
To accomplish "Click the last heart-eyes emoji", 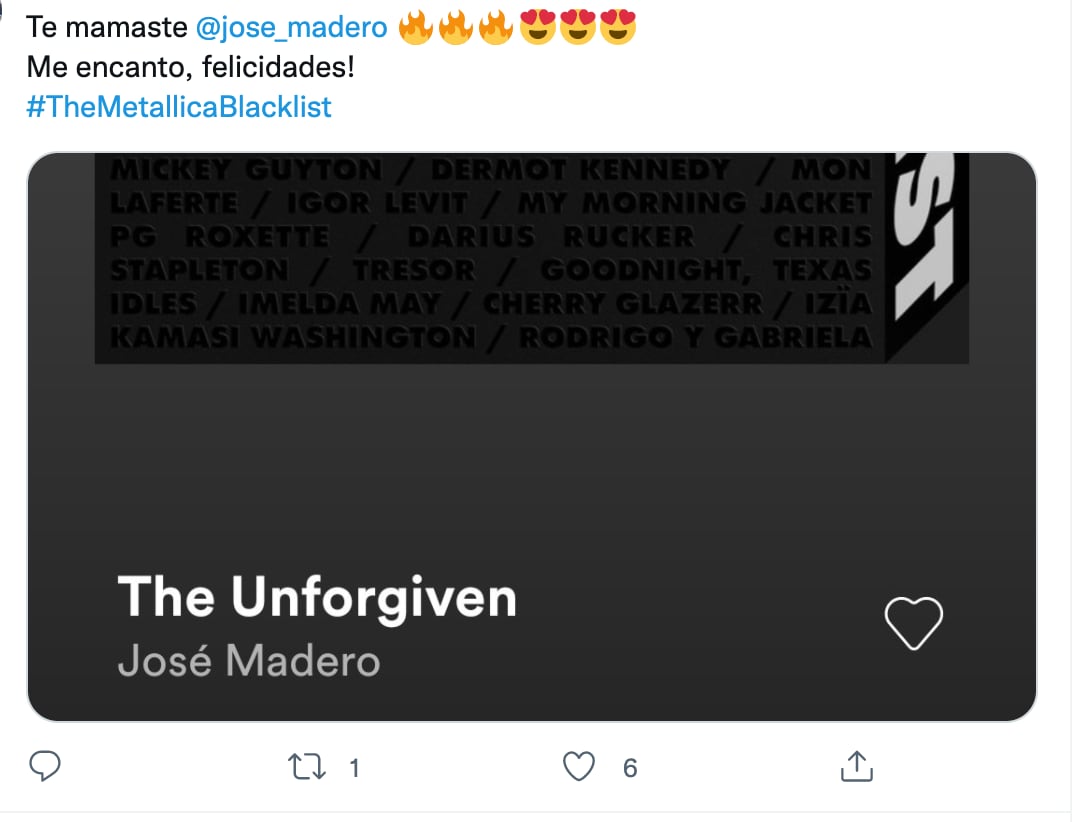I will pyautogui.click(x=618, y=27).
